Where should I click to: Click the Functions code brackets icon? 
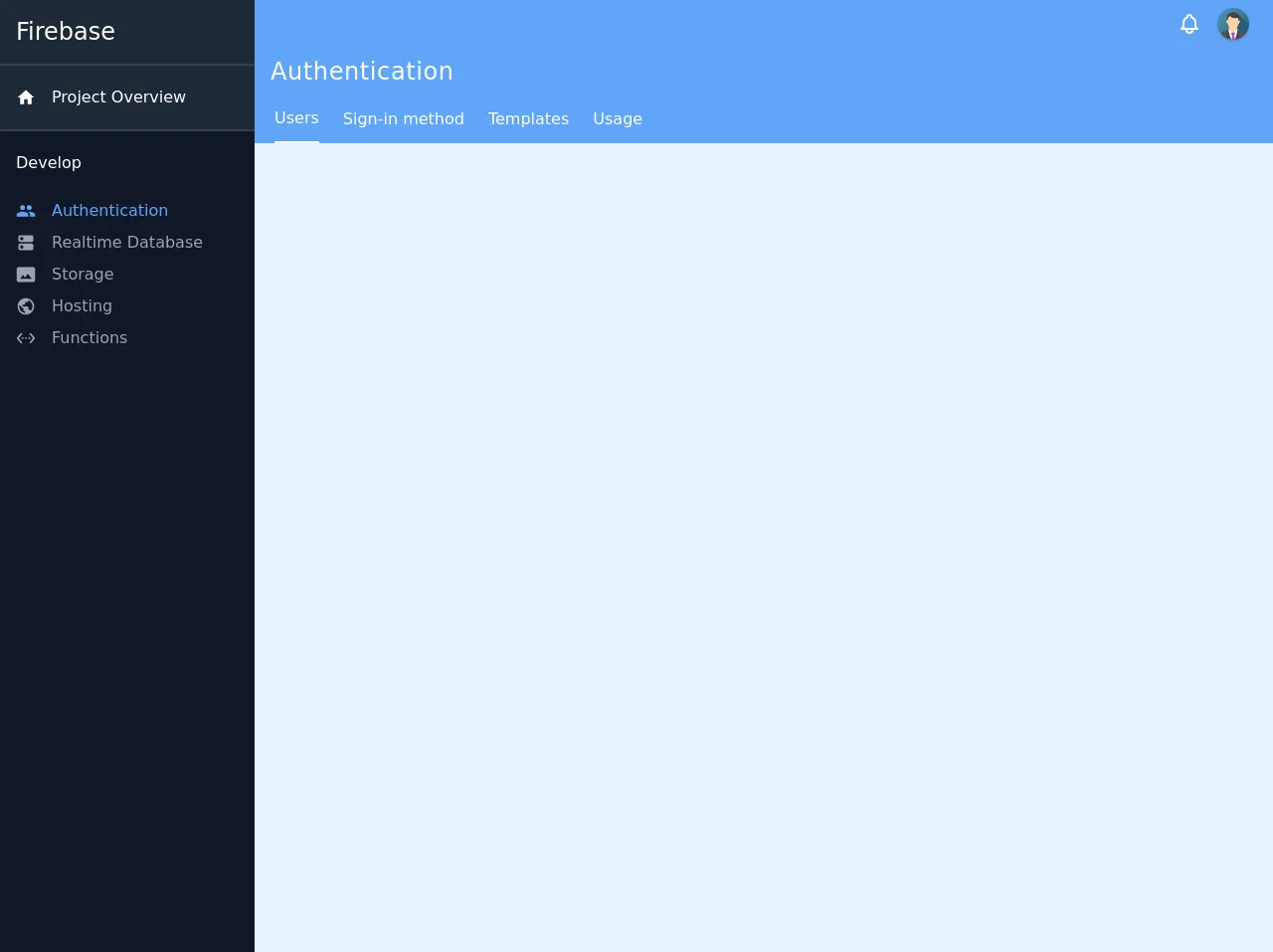26,338
